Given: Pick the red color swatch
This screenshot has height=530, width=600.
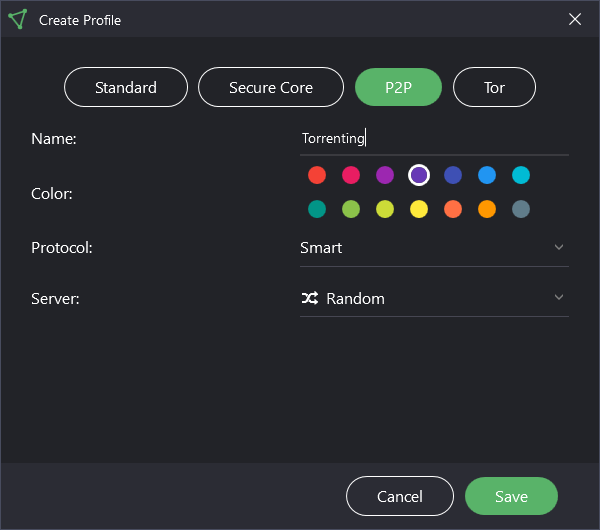Looking at the screenshot, I should [x=317, y=175].
